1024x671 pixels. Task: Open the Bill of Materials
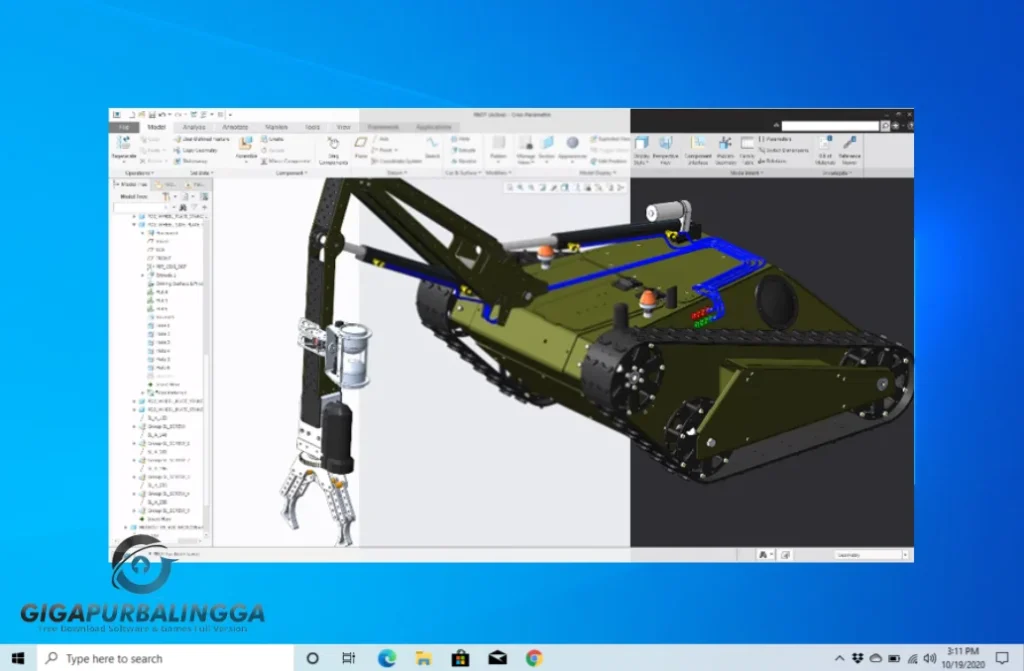click(826, 148)
